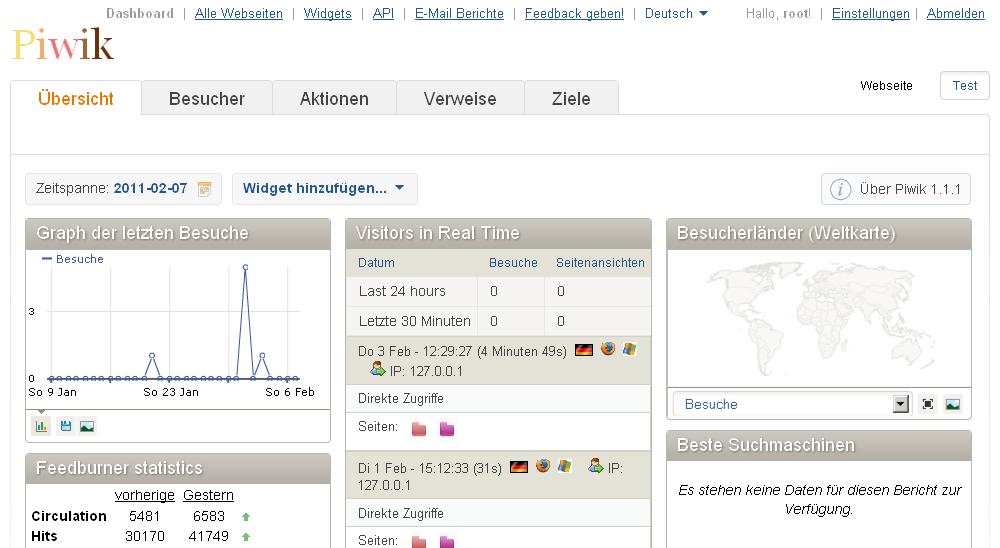This screenshot has width=1000, height=548.
Task: Switch to the Verweise tab
Action: [x=460, y=98]
